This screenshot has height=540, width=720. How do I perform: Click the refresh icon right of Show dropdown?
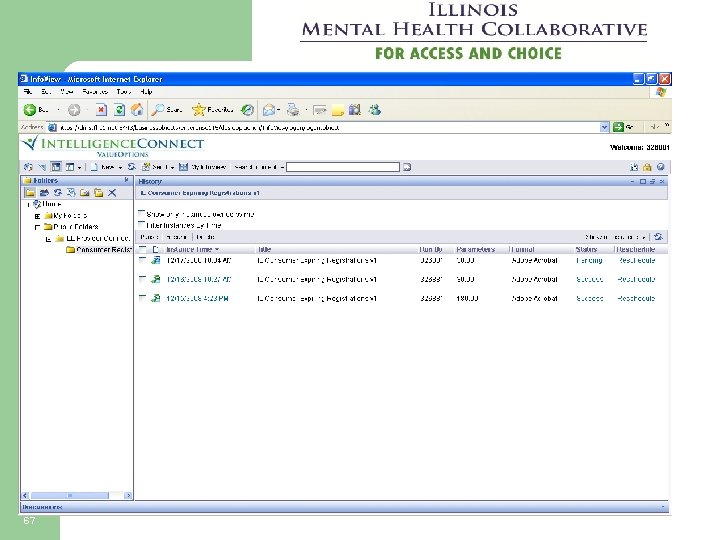658,237
